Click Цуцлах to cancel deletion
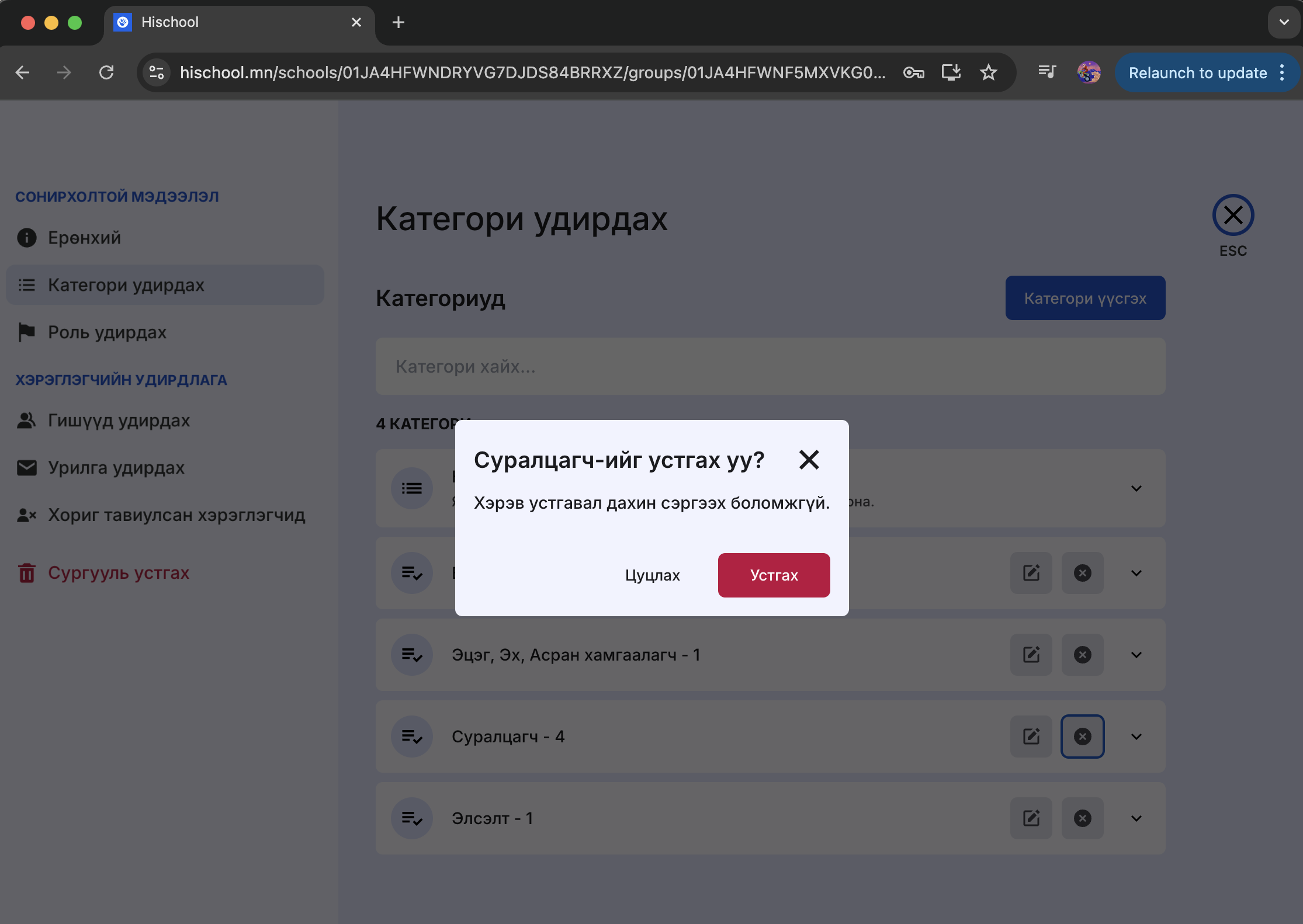 tap(652, 575)
